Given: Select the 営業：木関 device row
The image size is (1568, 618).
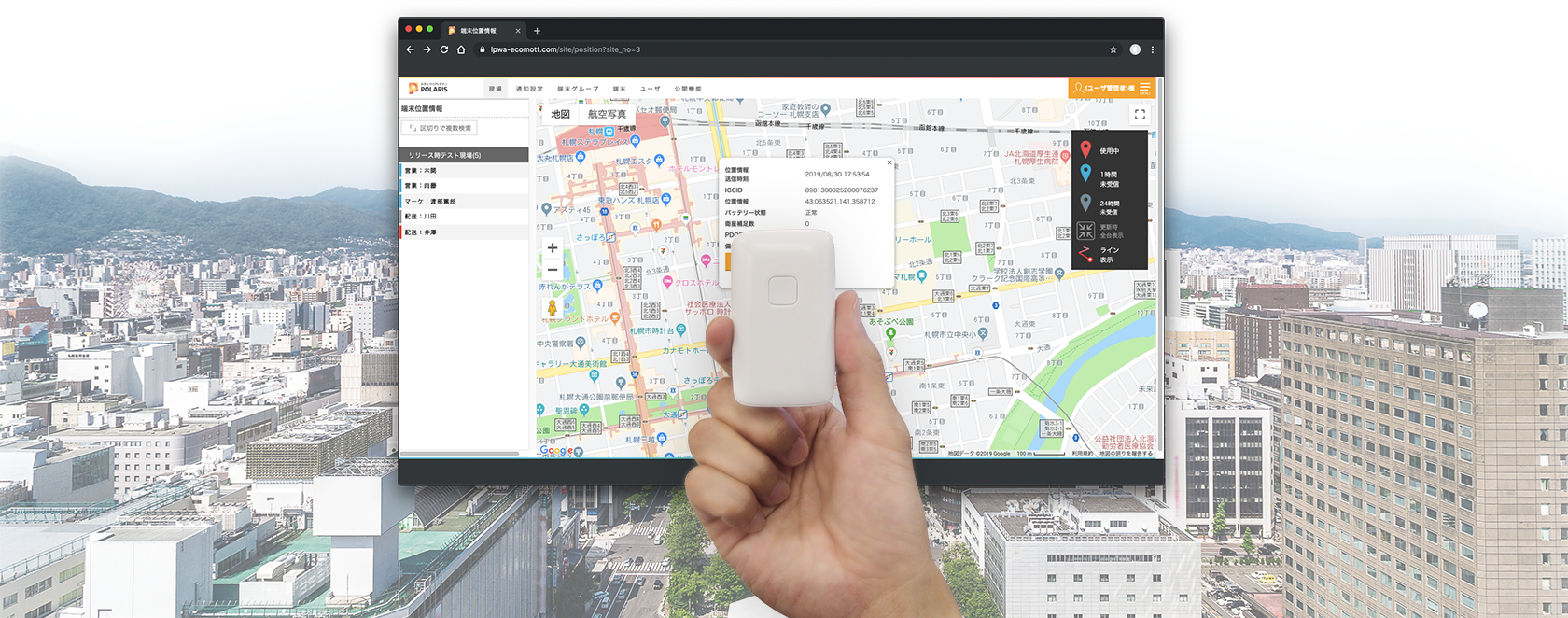Looking at the screenshot, I should [464, 171].
